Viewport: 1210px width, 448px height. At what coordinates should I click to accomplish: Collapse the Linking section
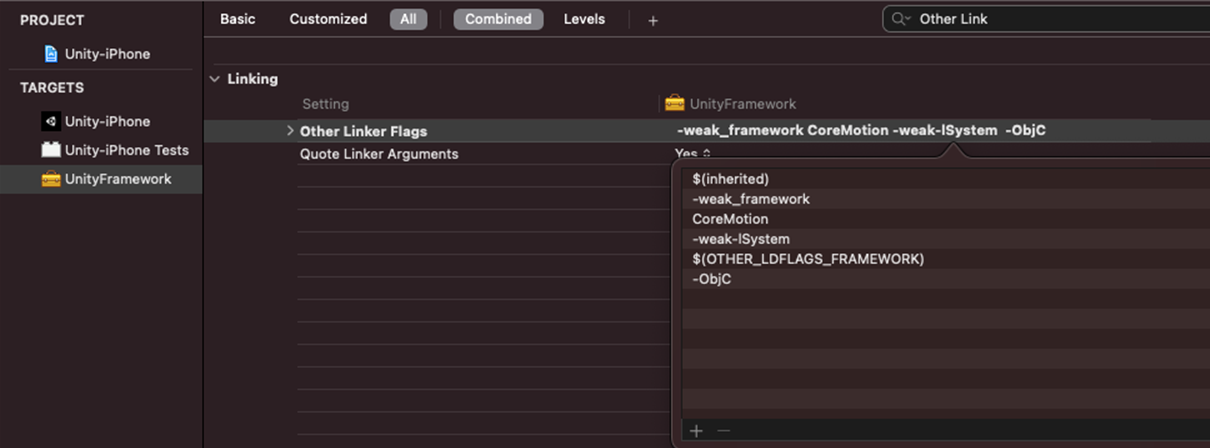click(214, 79)
